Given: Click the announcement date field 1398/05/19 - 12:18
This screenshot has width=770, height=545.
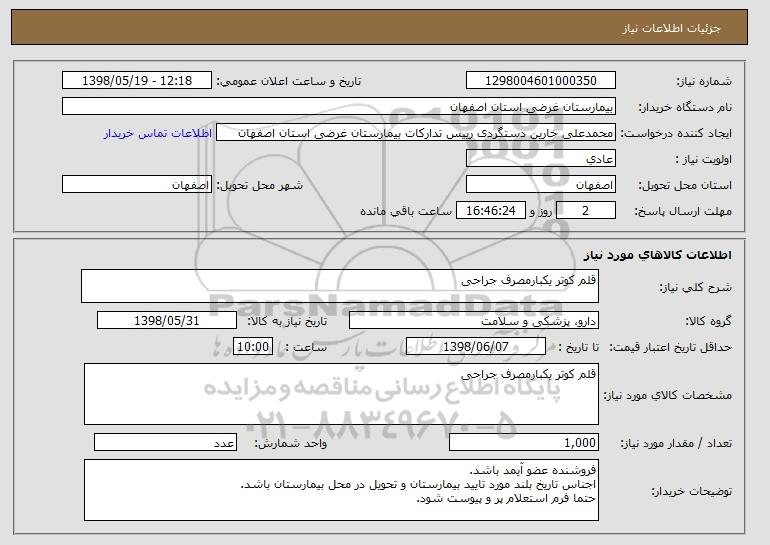Looking at the screenshot, I should [137, 81].
